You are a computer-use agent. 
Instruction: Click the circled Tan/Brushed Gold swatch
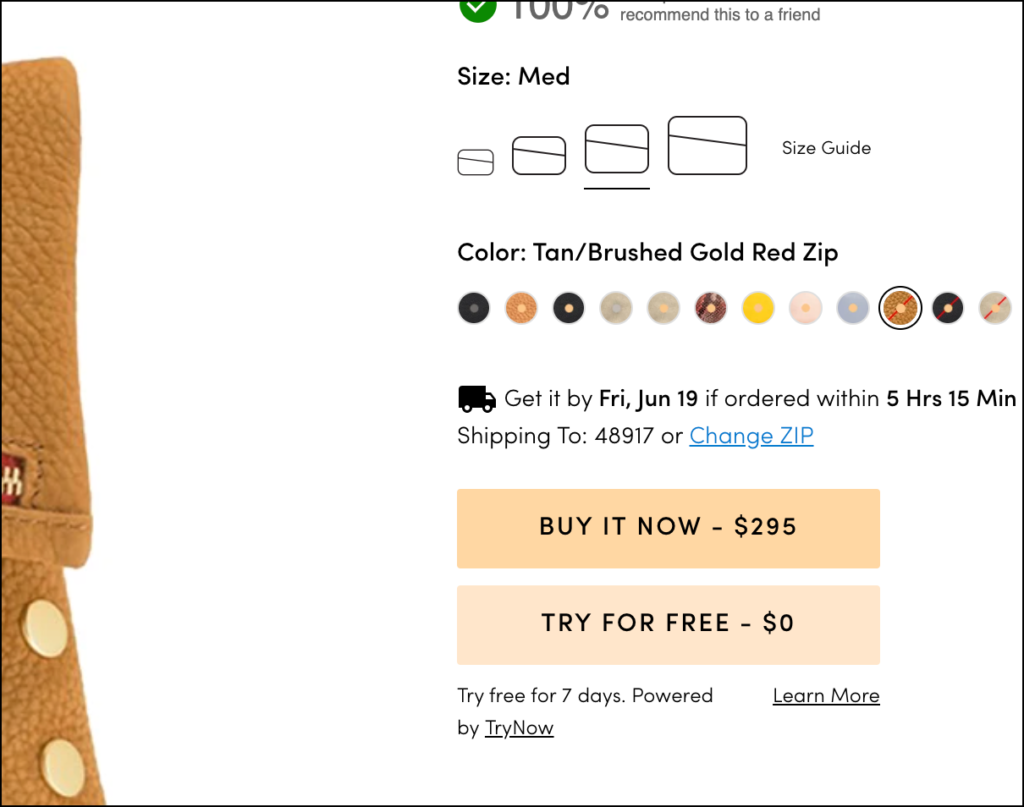click(899, 308)
